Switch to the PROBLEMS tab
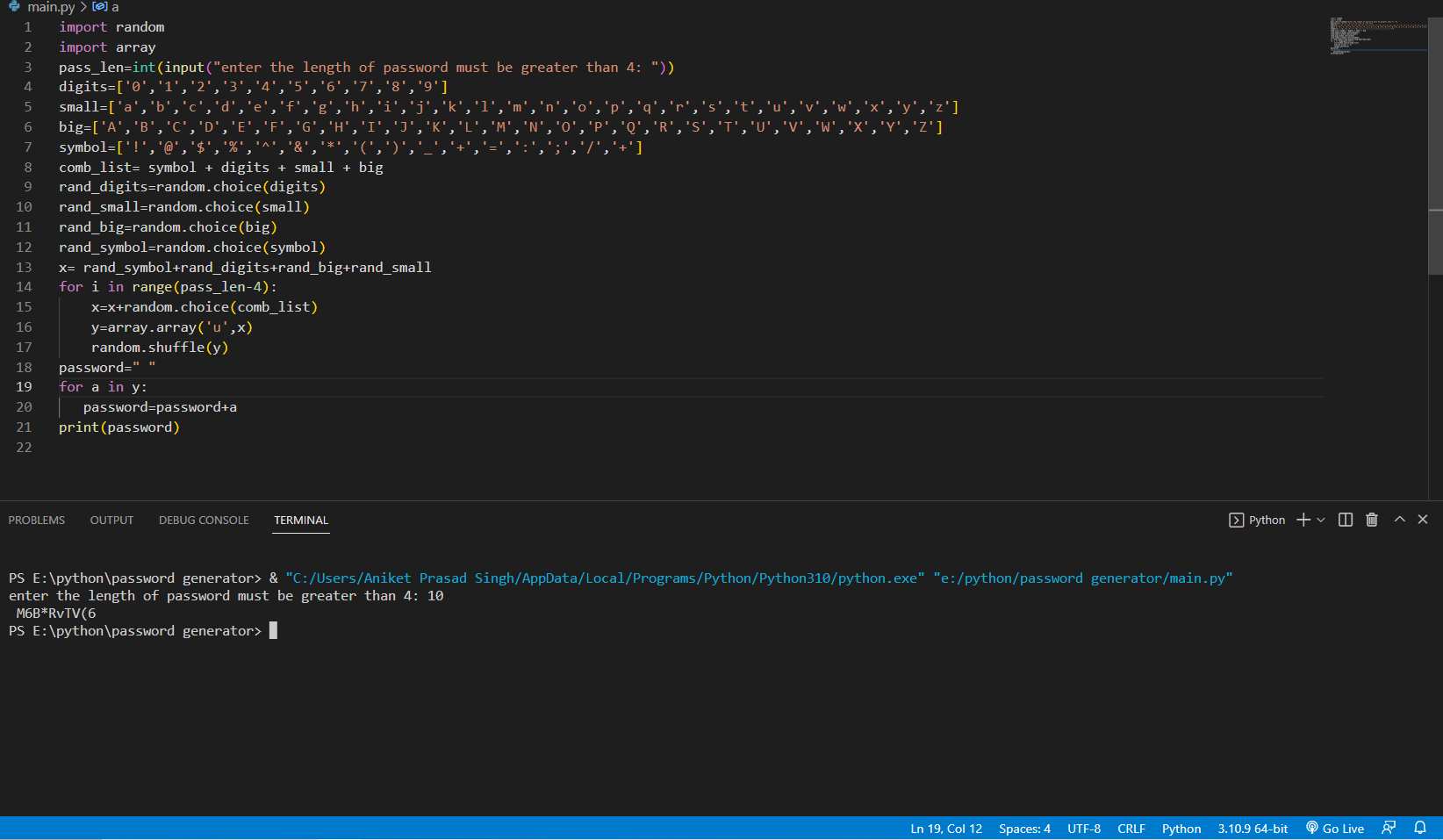 coord(37,520)
